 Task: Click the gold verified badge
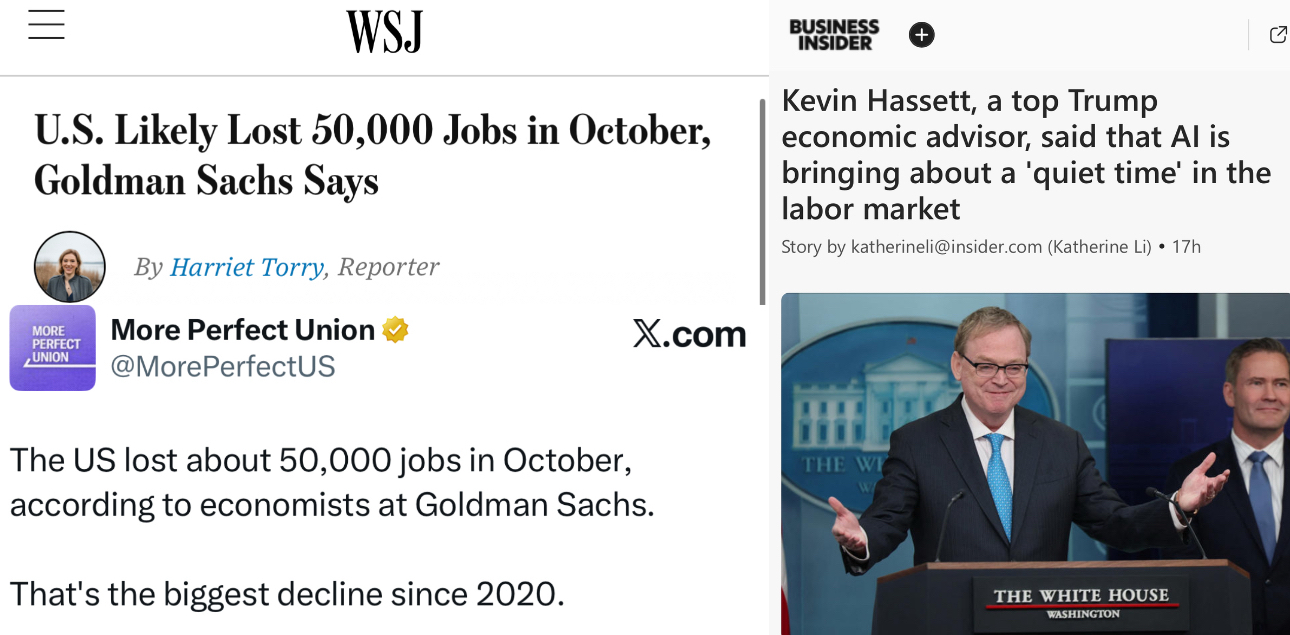point(396,329)
